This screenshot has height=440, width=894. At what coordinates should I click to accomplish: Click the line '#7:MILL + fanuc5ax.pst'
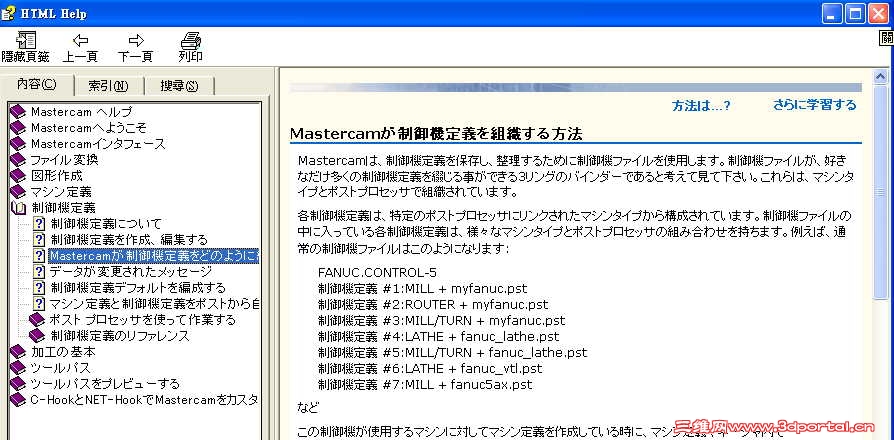425,384
